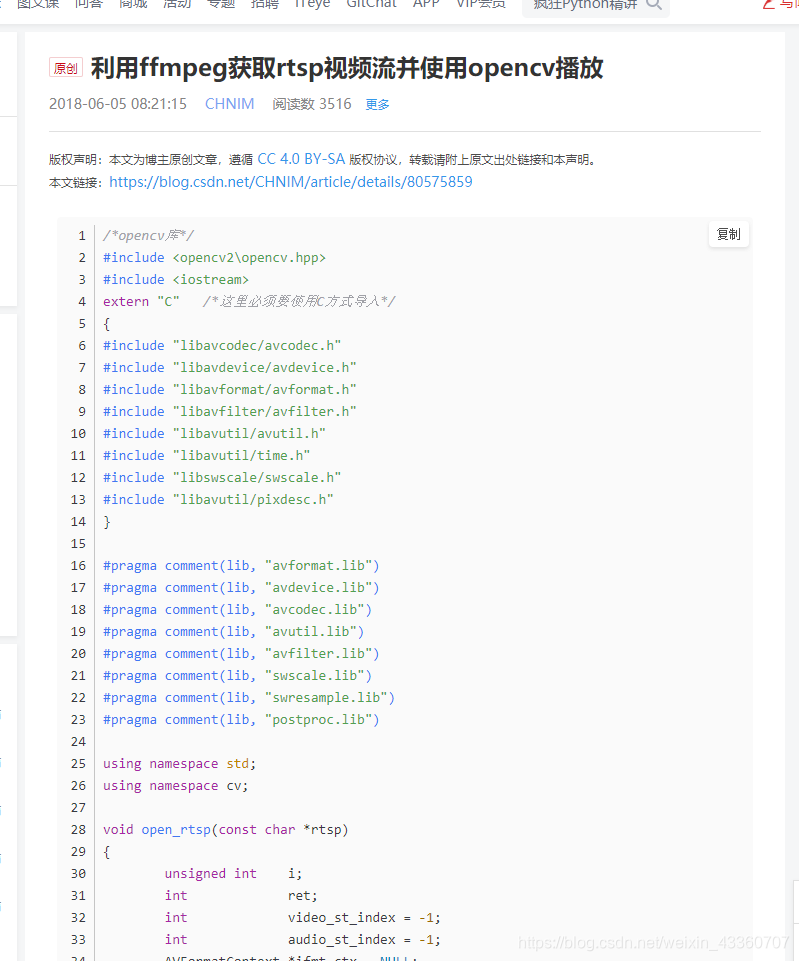Click line number 1 in the gutter
Screen dimensions: 799x961
[x=82, y=236]
